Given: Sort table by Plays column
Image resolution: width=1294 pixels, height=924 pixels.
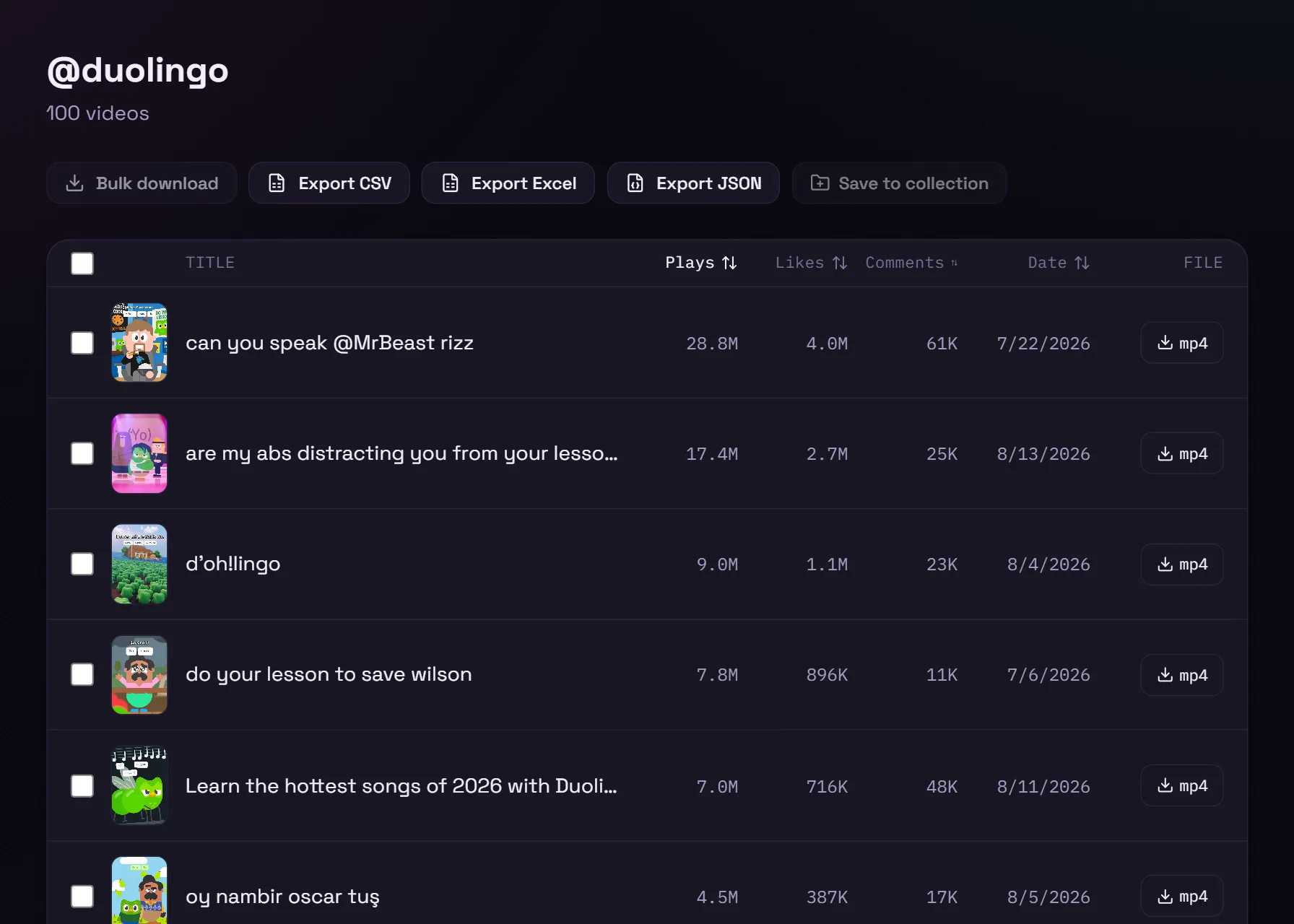Looking at the screenshot, I should 701,263.
